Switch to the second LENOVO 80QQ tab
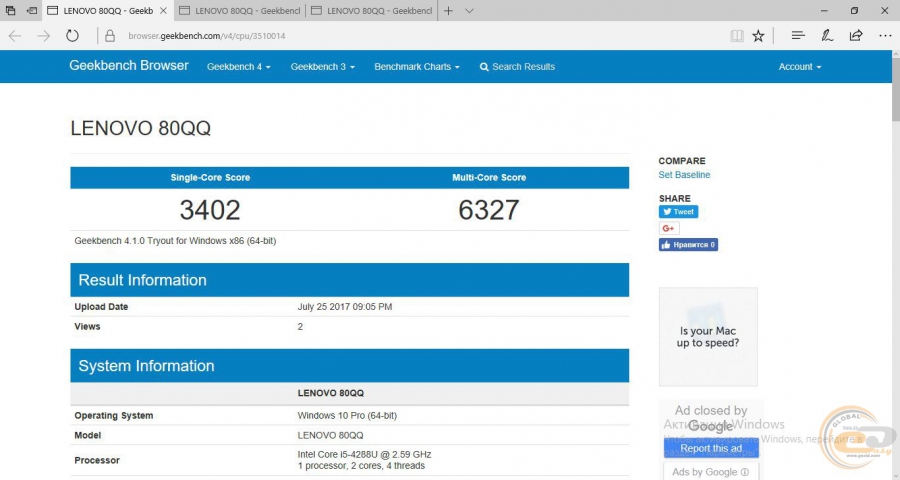This screenshot has width=900, height=480. click(240, 10)
